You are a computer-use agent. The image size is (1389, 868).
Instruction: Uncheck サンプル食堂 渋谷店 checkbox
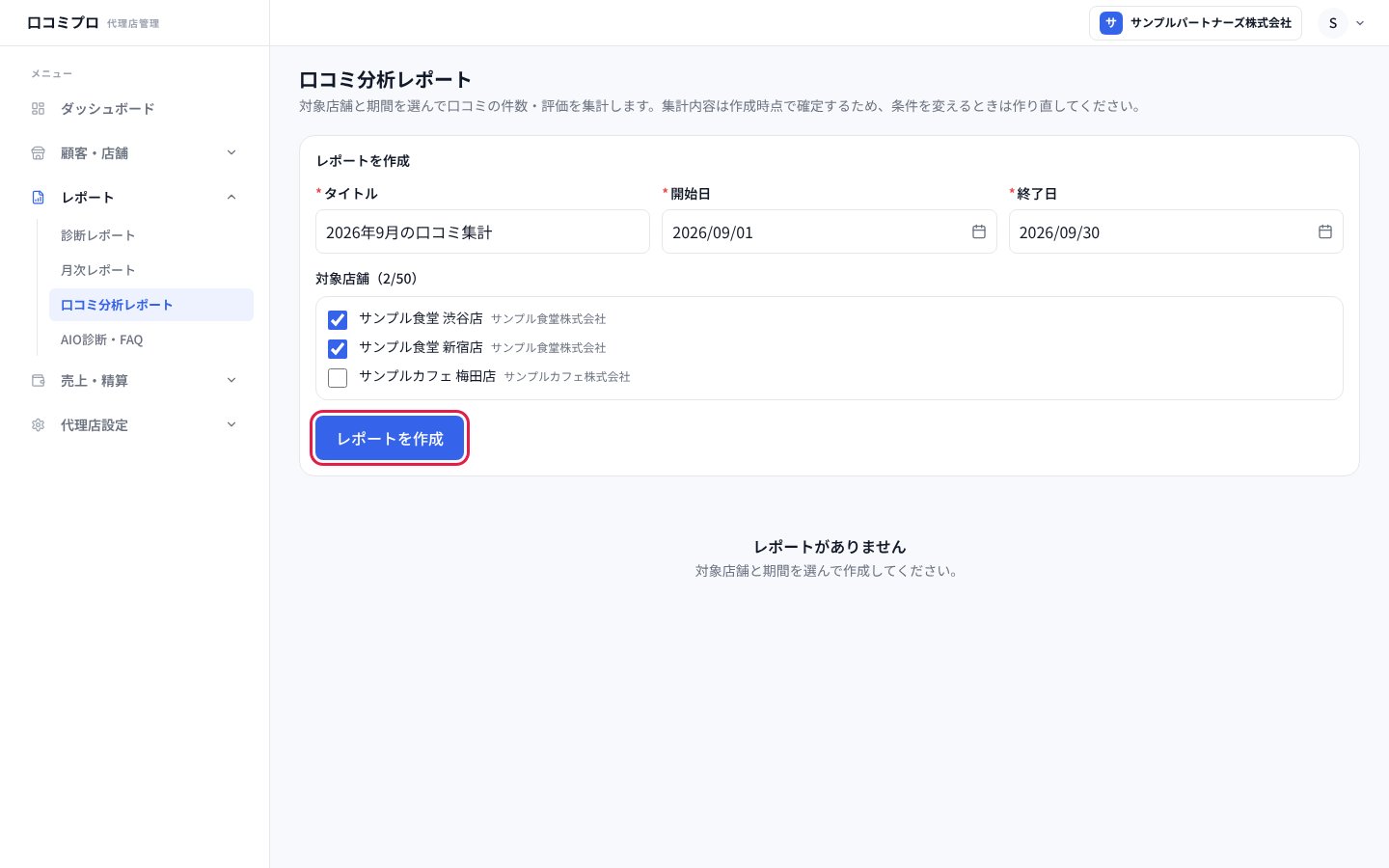338,319
